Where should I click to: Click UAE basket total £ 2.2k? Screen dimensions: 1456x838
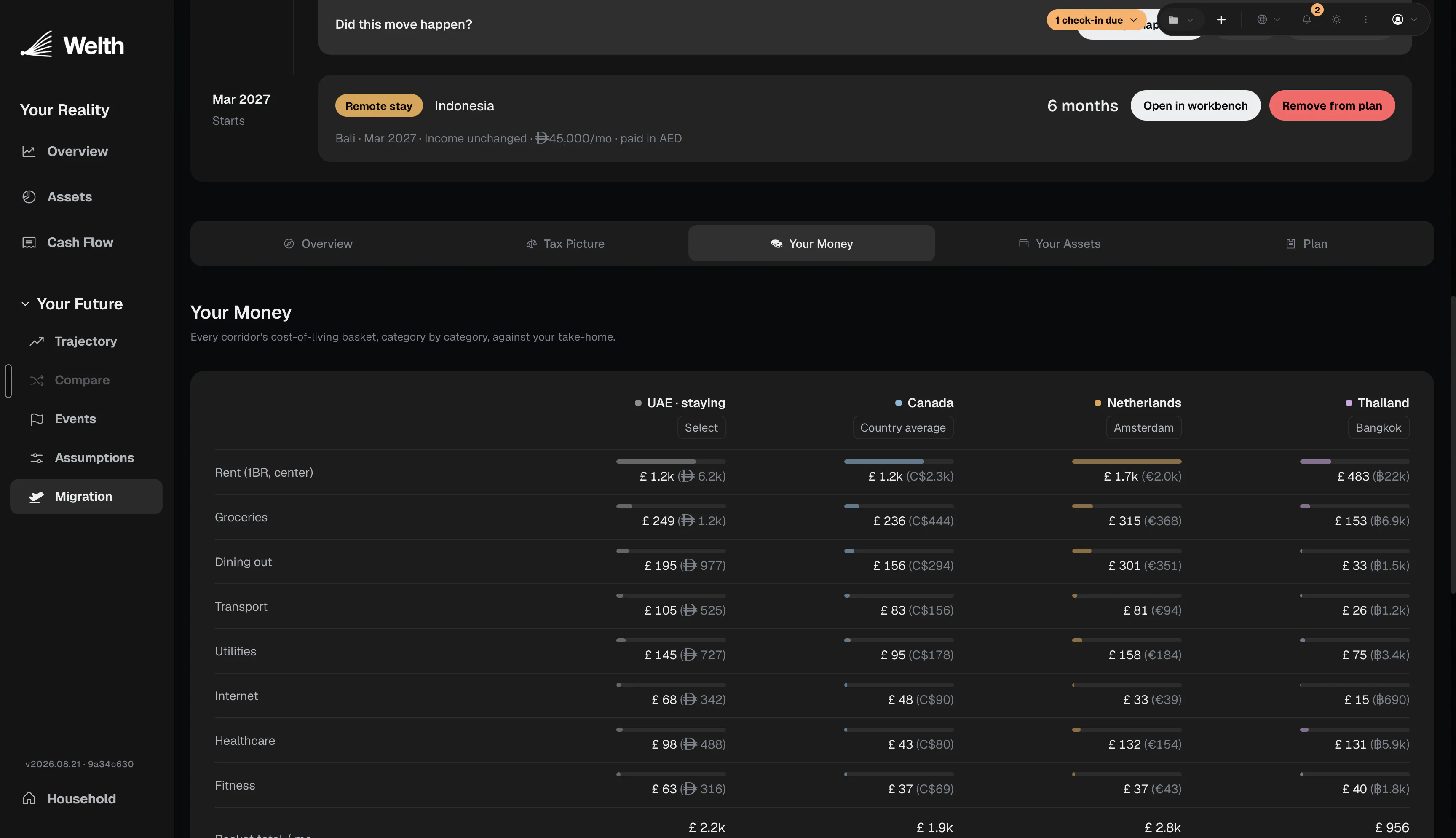click(707, 827)
